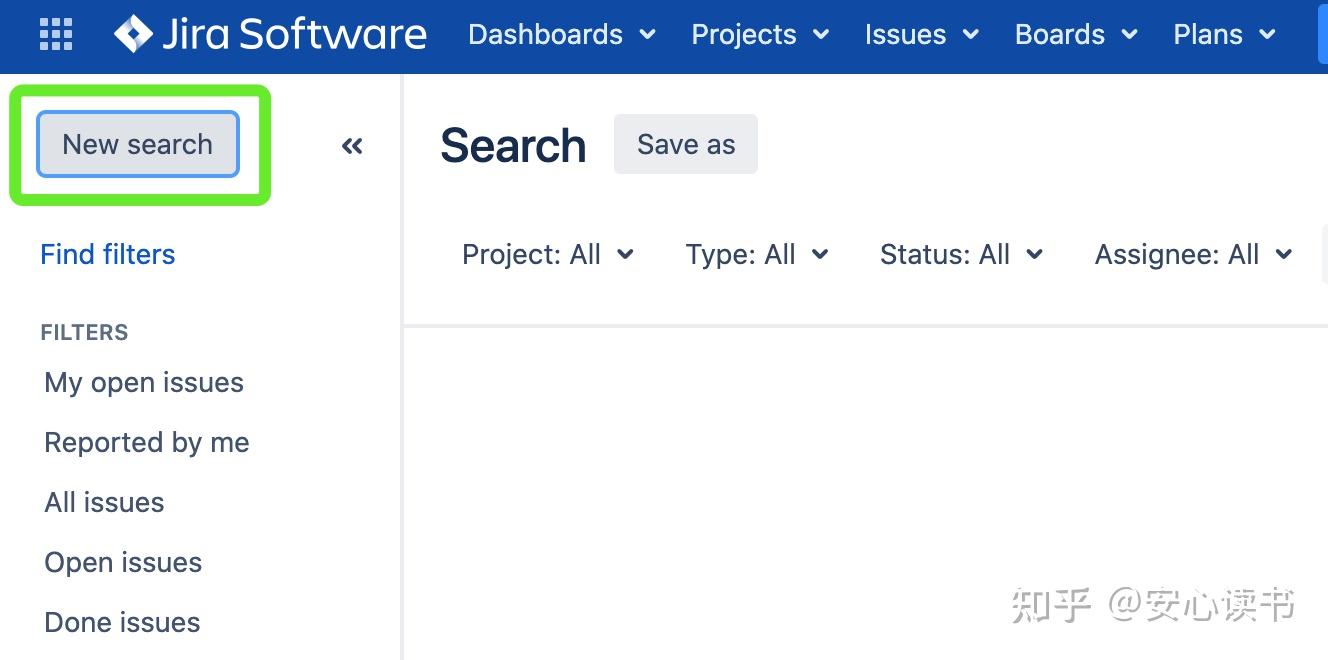Select the Done issues filter
1328x660 pixels.
(x=122, y=622)
